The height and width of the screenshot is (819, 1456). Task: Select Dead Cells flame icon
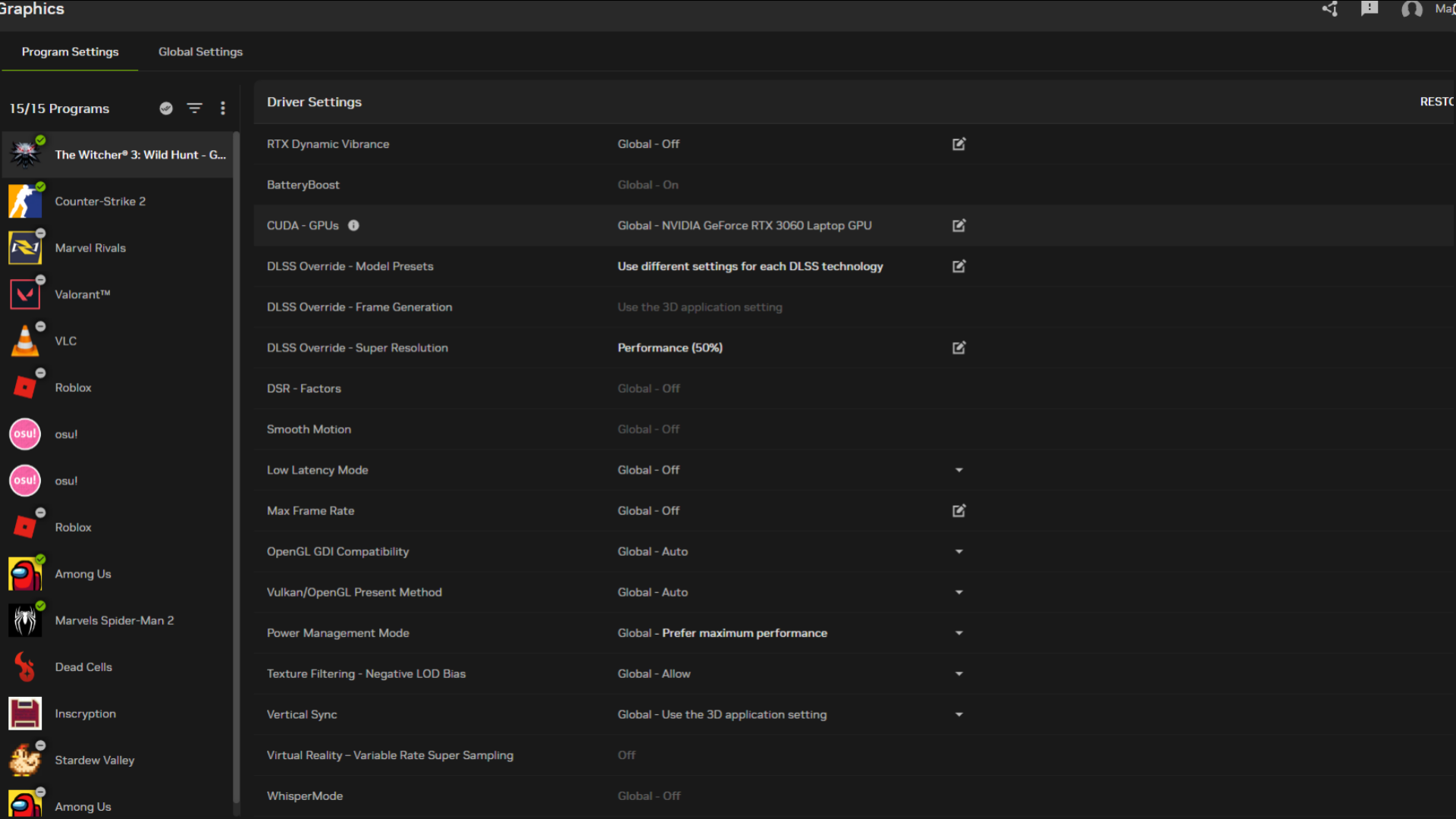(25, 667)
